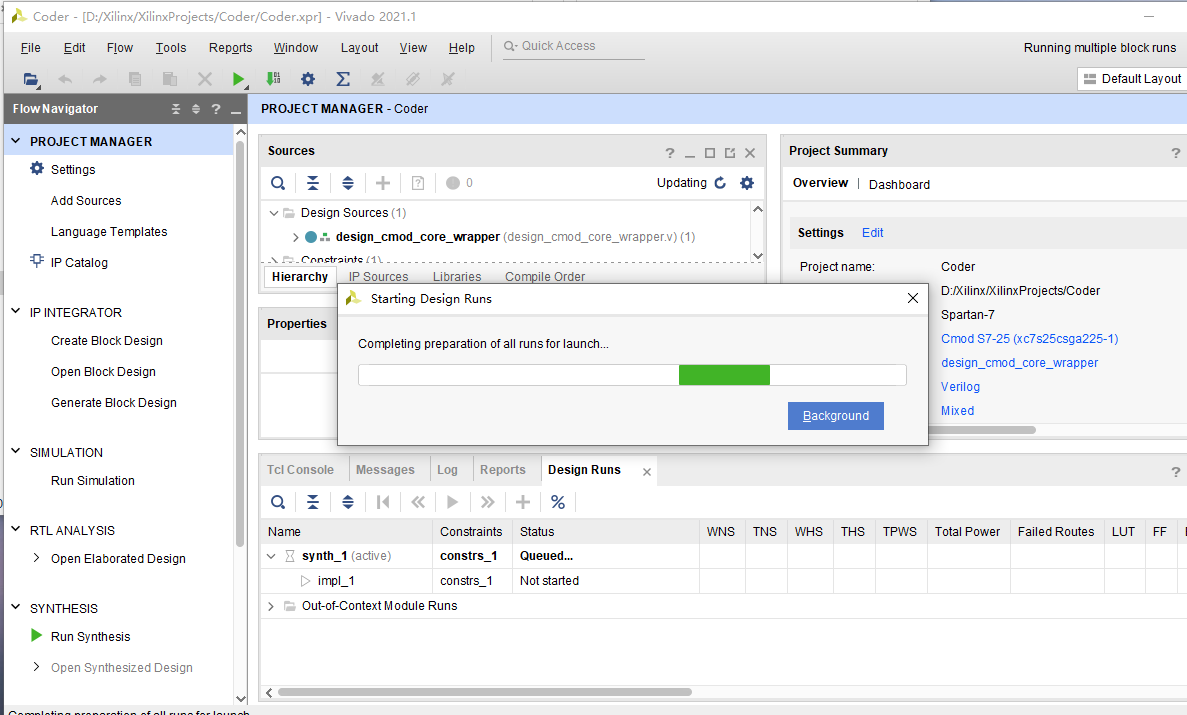Open the Default Layout dropdown
This screenshot has width=1187, height=715.
coord(1132,79)
